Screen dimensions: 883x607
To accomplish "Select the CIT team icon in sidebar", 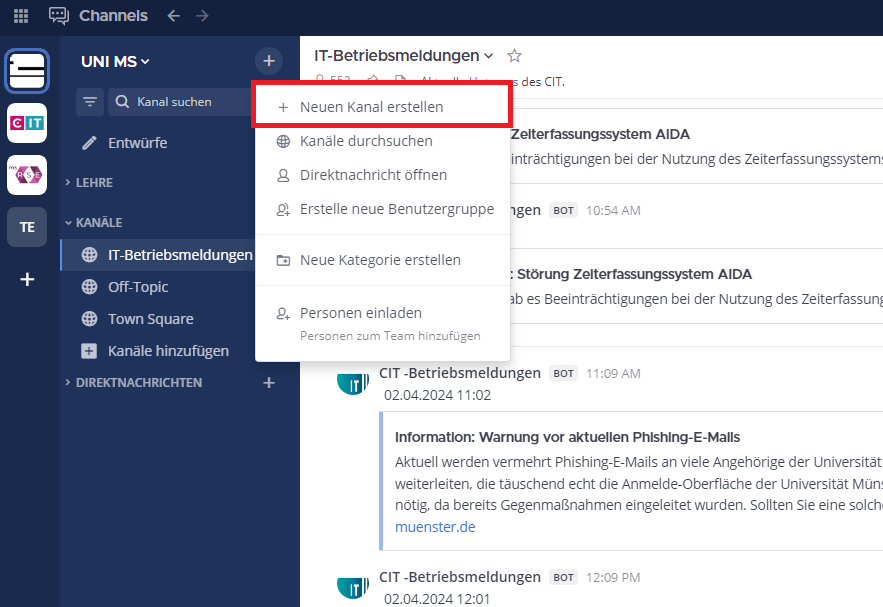I will 27,123.
